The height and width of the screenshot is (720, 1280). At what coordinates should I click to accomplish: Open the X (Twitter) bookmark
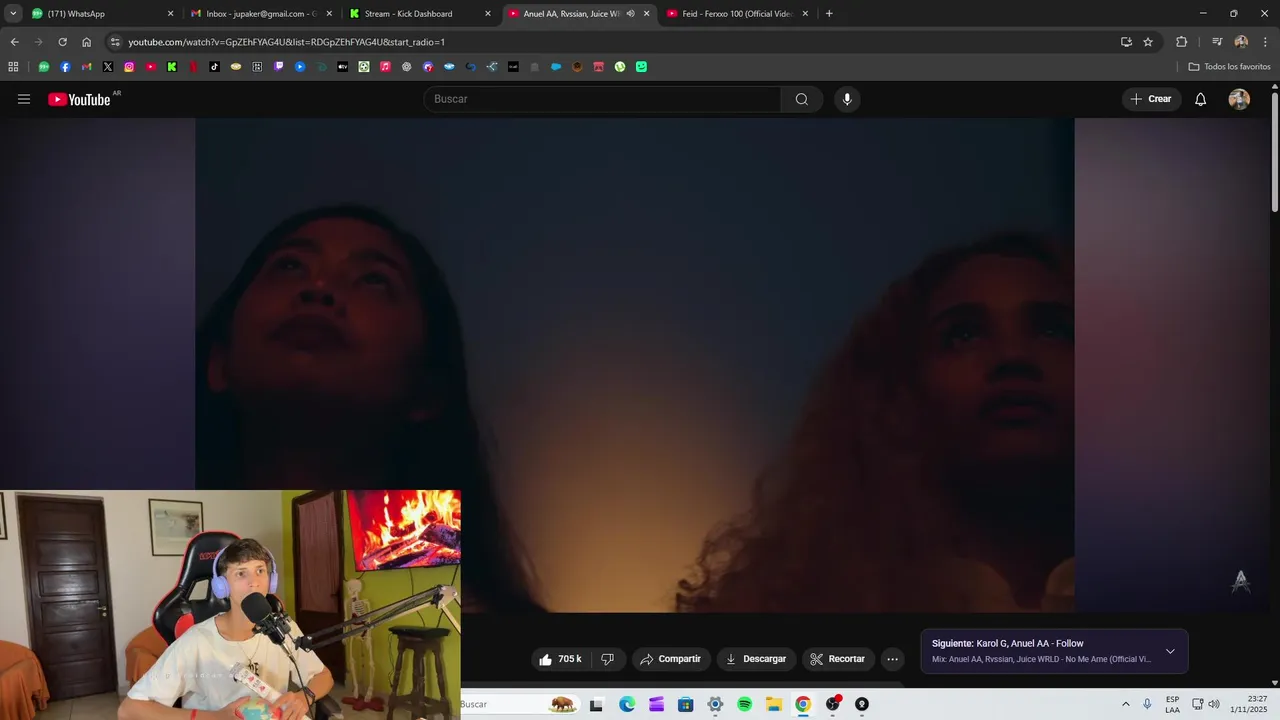pyautogui.click(x=108, y=67)
